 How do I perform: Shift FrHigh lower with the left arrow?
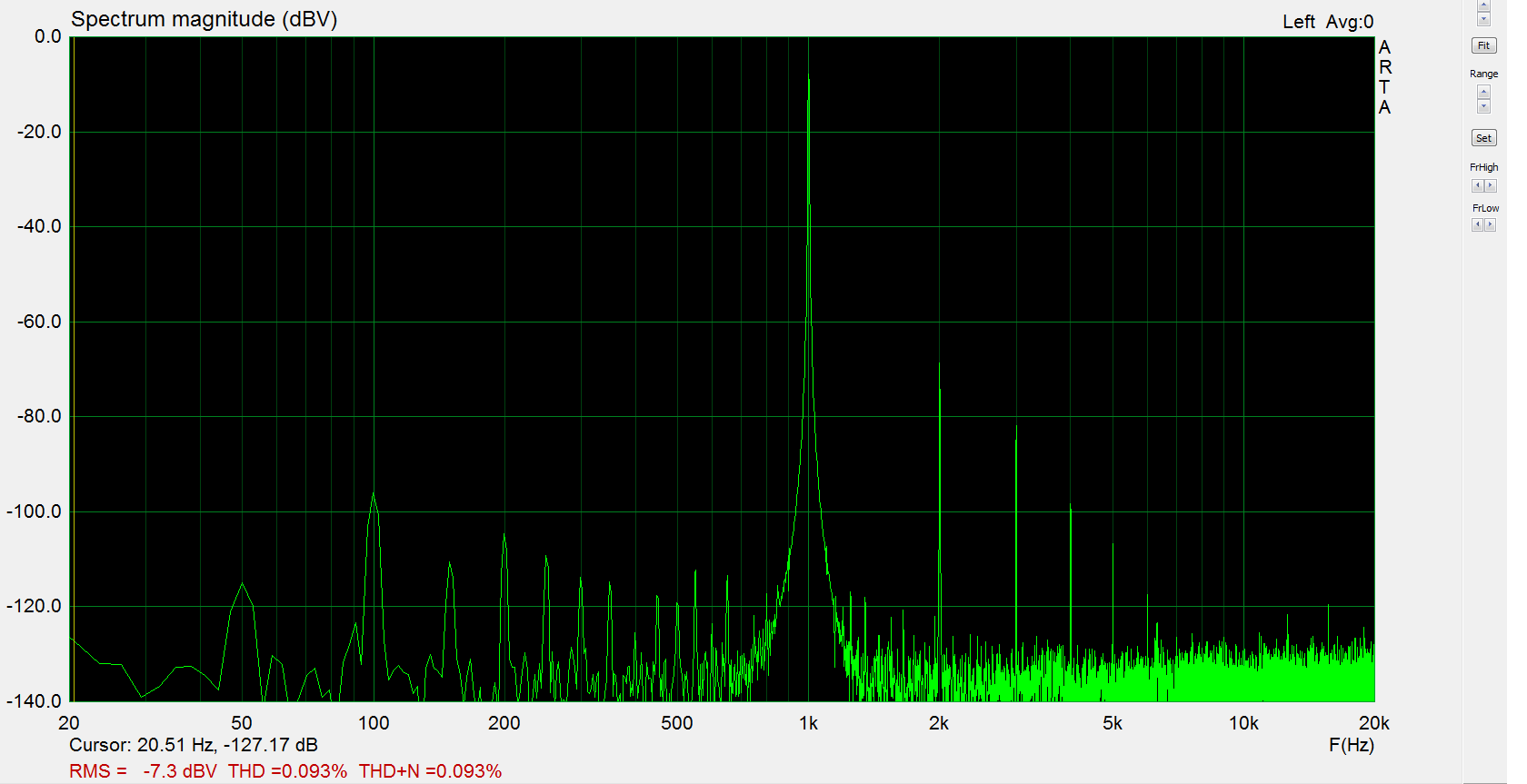(x=1477, y=185)
